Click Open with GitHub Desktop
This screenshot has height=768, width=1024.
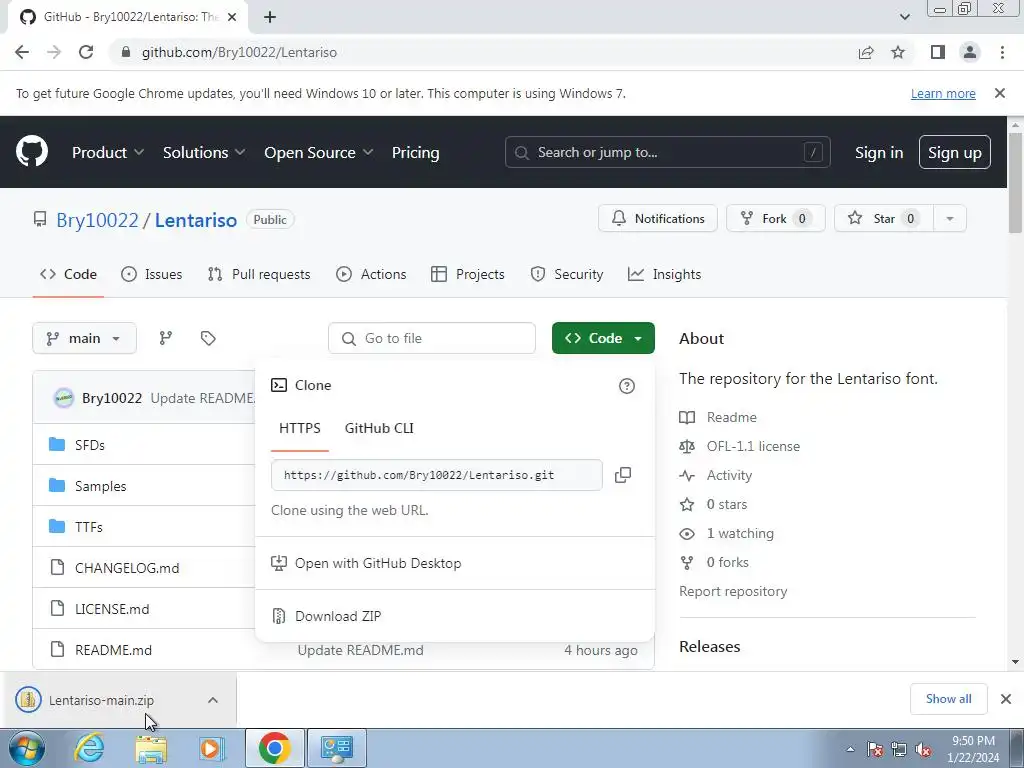tap(378, 563)
